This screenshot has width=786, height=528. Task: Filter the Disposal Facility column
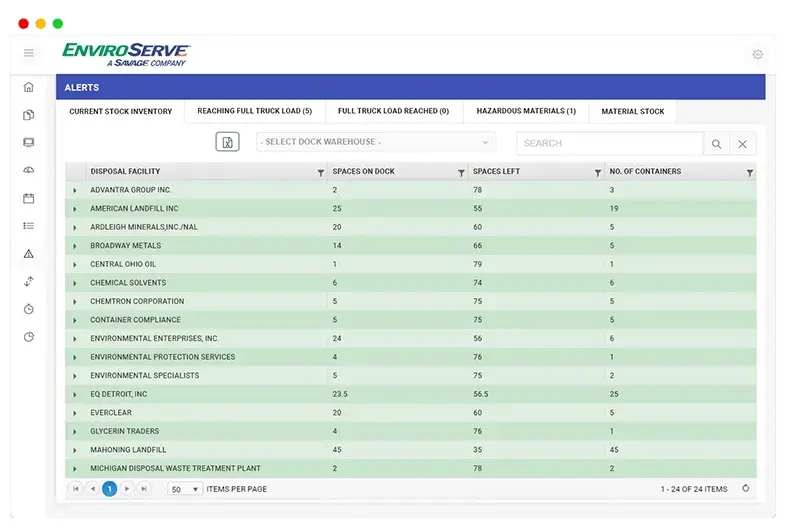point(320,172)
